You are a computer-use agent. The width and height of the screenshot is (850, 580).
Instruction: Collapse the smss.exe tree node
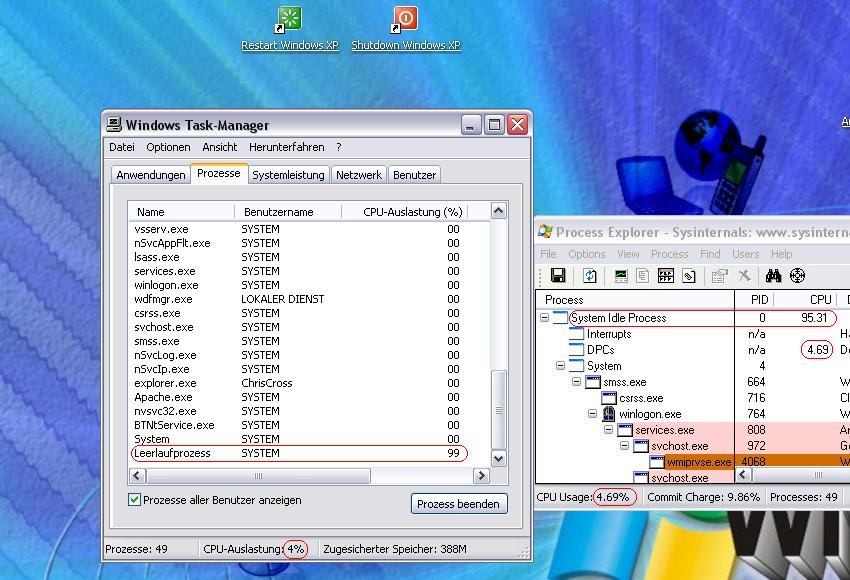click(x=577, y=382)
